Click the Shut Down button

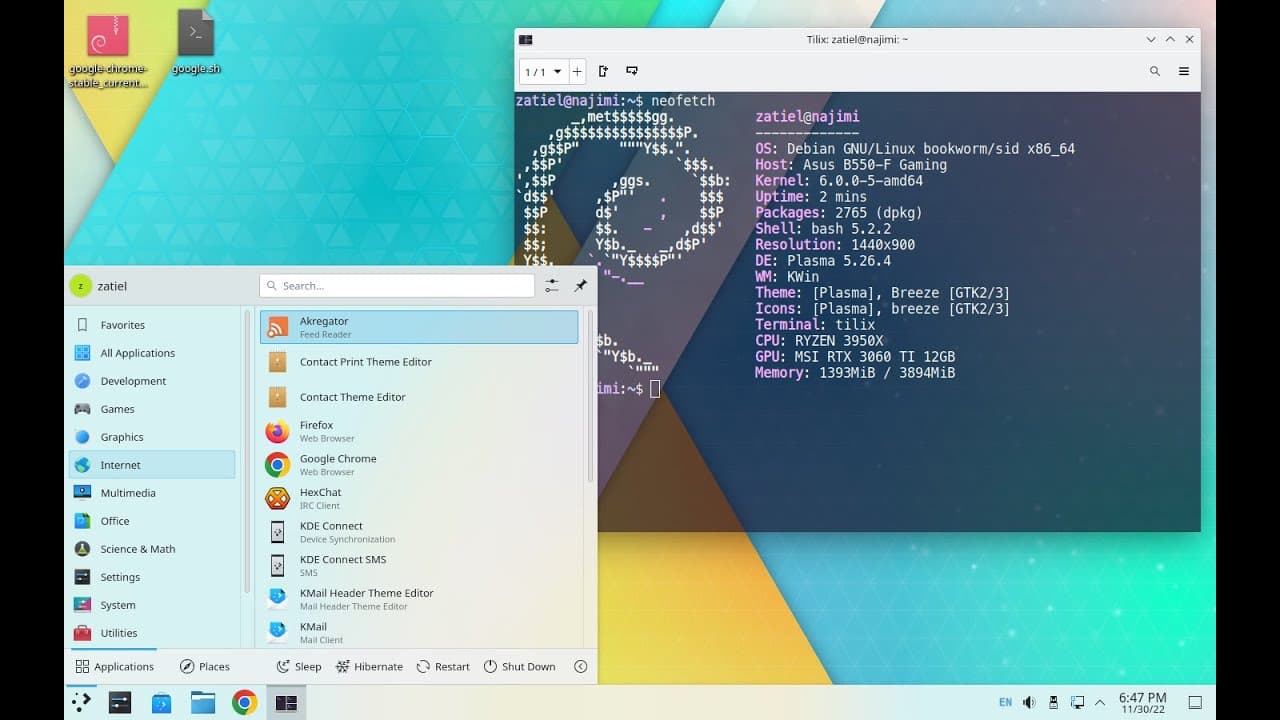[x=520, y=667]
